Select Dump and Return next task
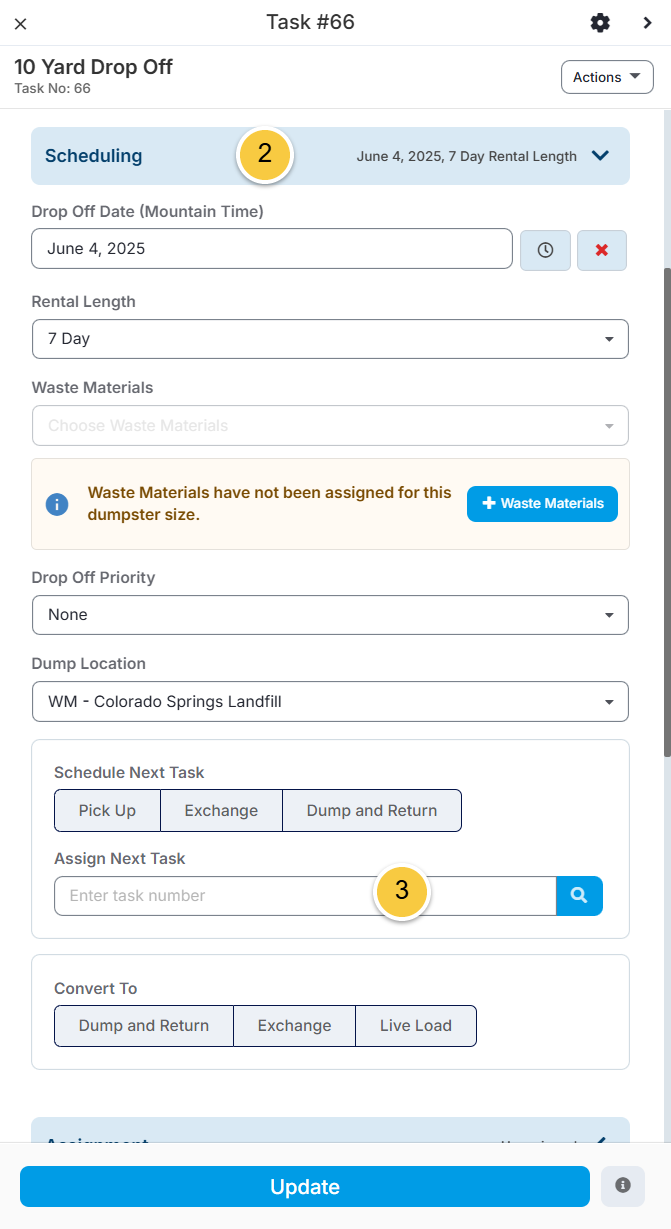This screenshot has height=1229, width=671. 372,811
